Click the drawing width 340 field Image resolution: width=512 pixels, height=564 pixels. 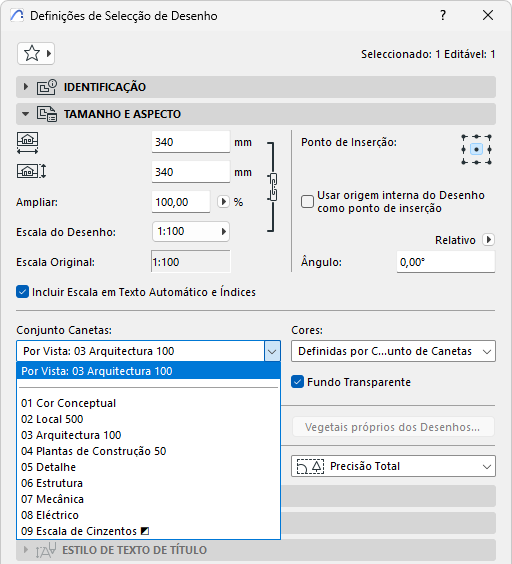click(x=191, y=142)
